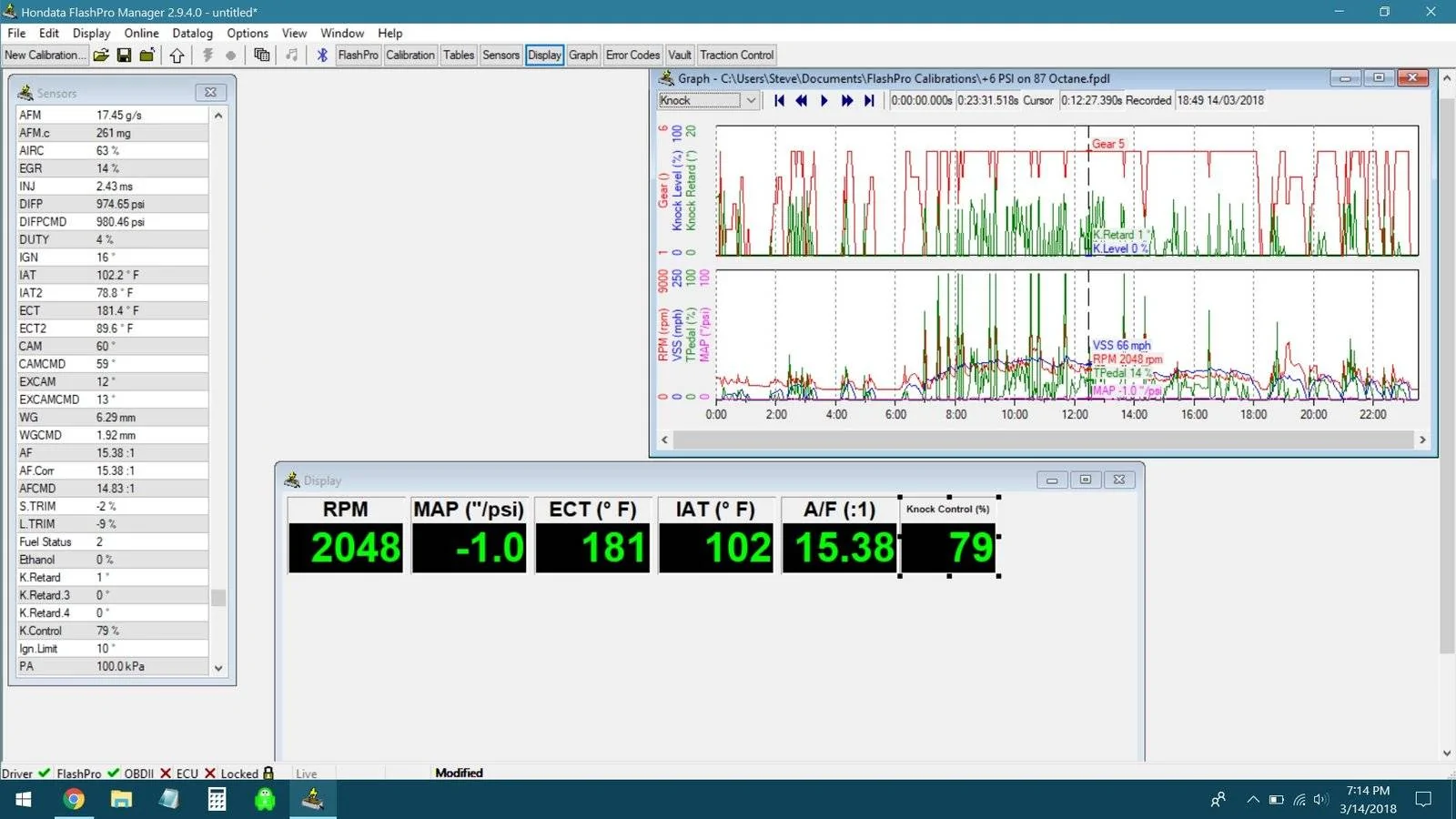Click the Sensors list scroll down arrow
Screen dimensions: 1456x819
pyautogui.click(x=218, y=668)
